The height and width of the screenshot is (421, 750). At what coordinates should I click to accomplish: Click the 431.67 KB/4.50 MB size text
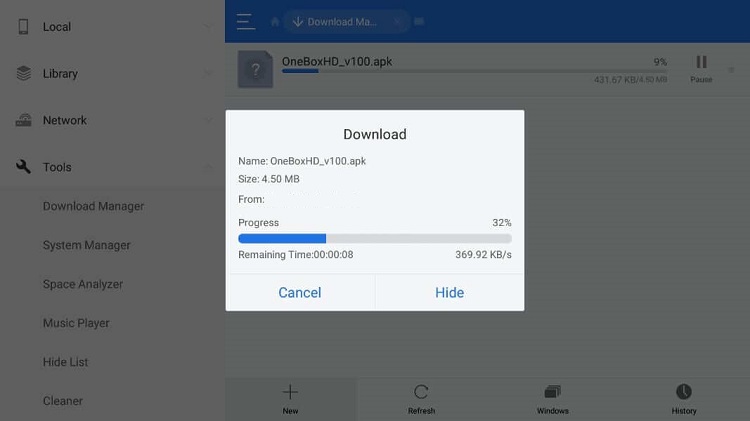click(630, 79)
